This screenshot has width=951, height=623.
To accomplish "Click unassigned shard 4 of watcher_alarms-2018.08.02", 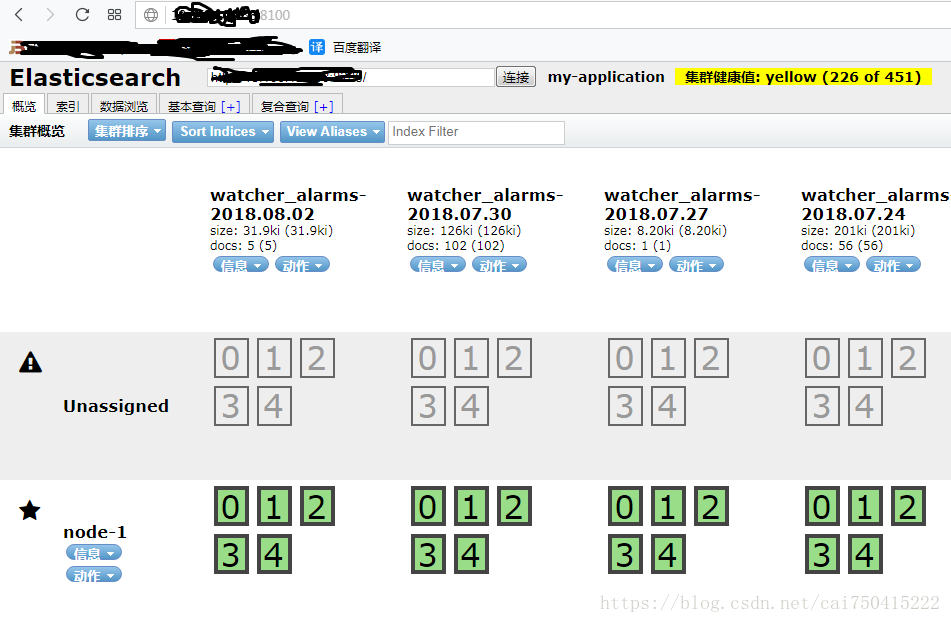I will tap(274, 406).
